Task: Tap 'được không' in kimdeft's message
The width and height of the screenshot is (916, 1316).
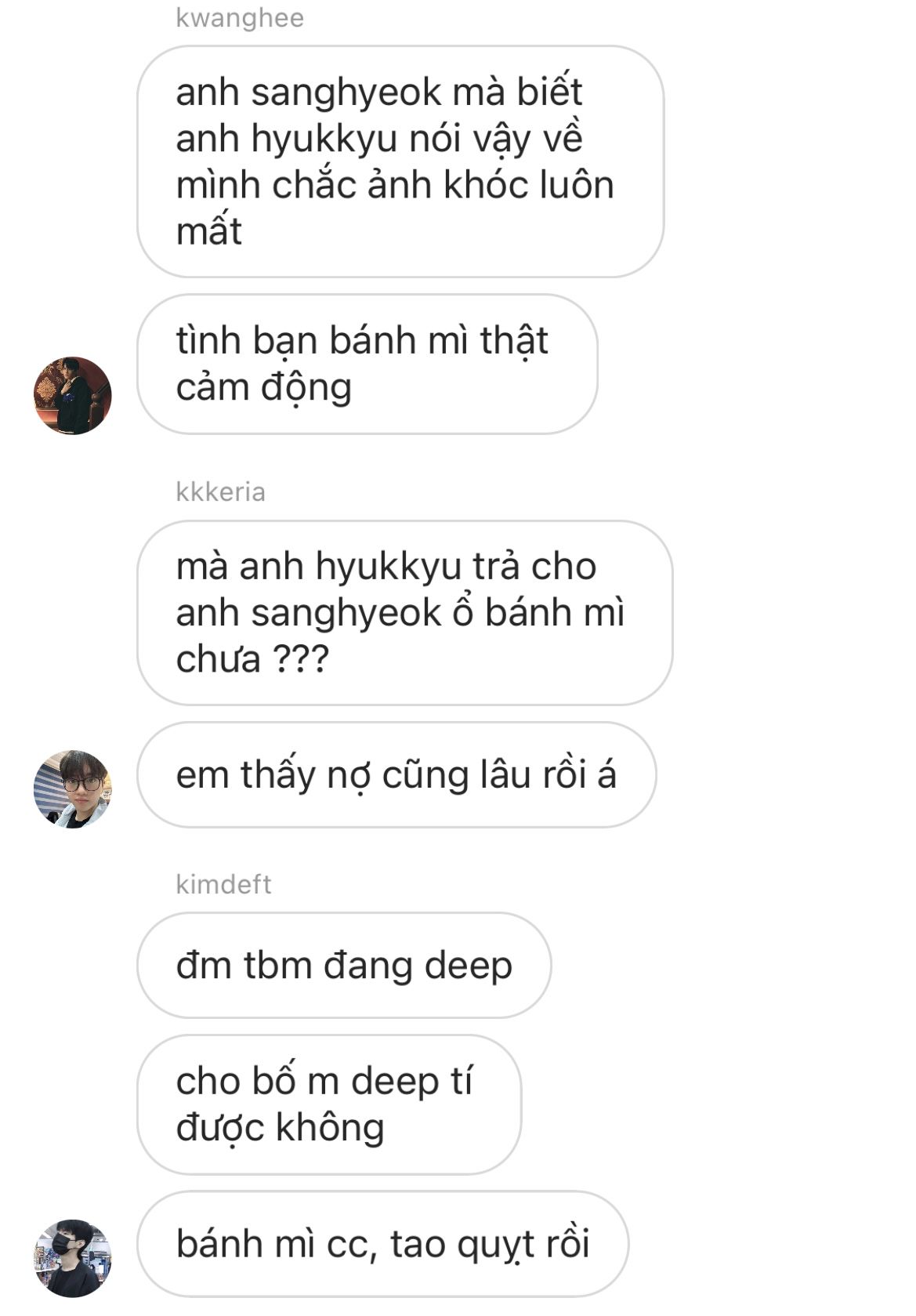Action: [281, 1127]
